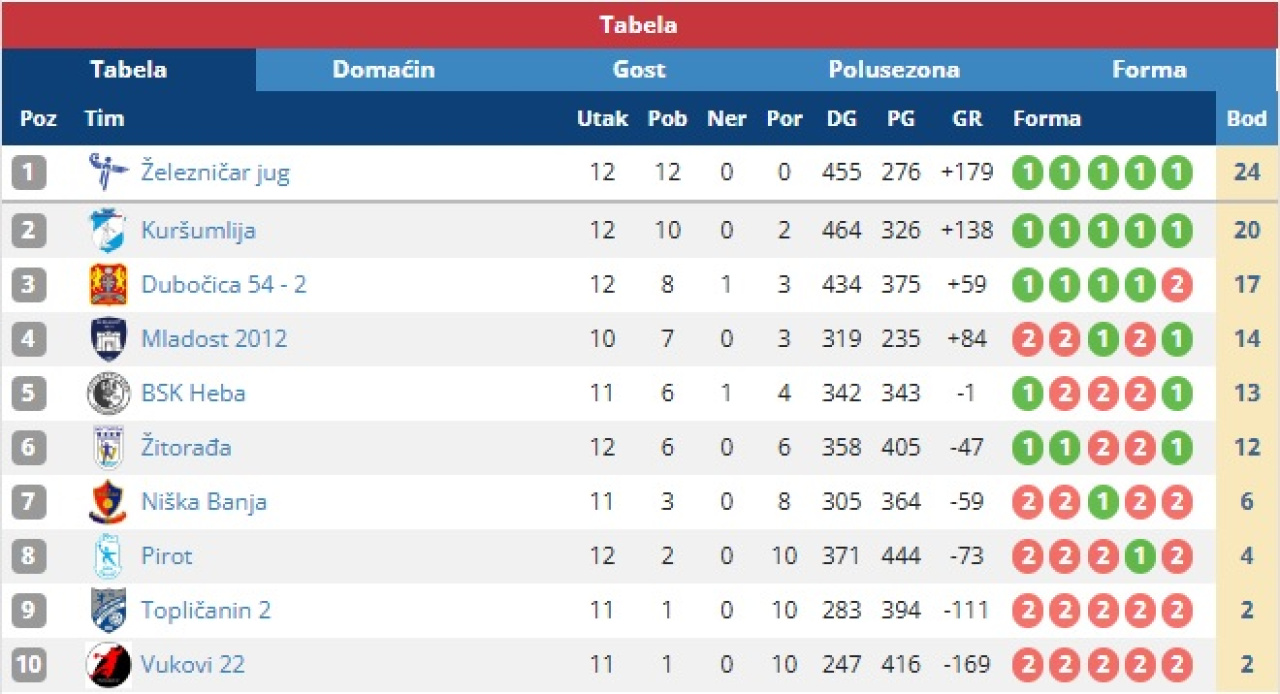This screenshot has width=1280, height=694.
Task: Click the Žitorađa club crest
Action: pos(108,447)
